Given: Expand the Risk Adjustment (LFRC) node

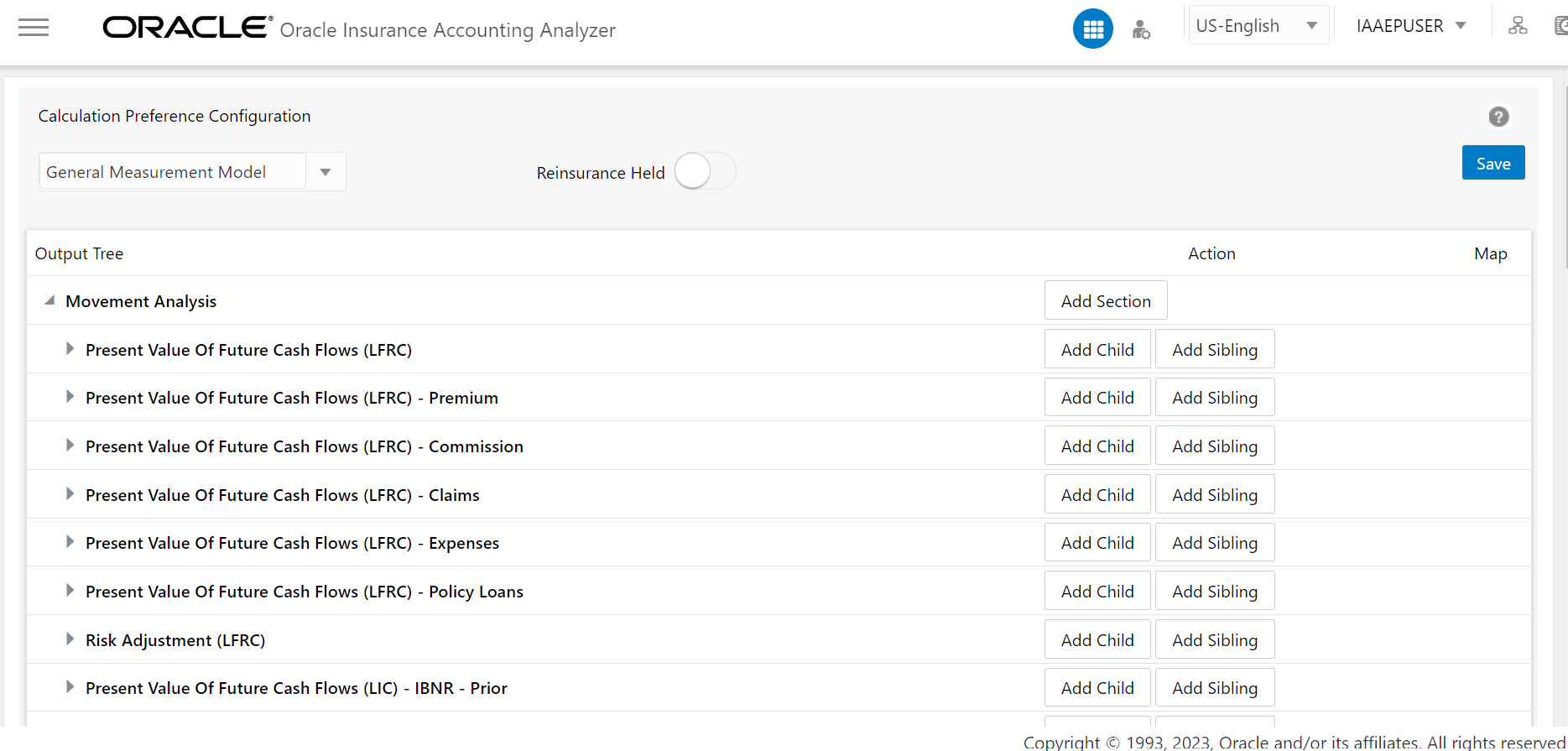Looking at the screenshot, I should tap(70, 639).
